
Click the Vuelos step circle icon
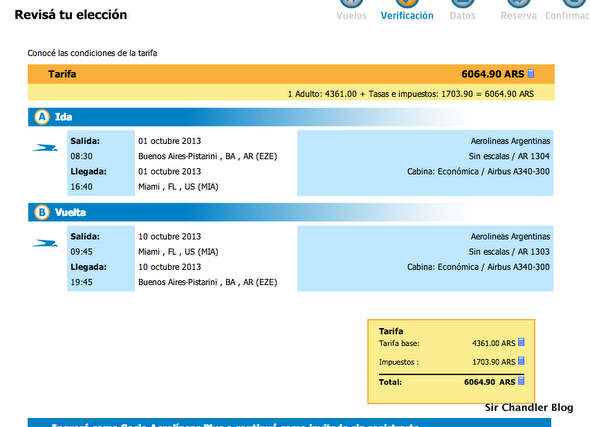(x=351, y=3)
